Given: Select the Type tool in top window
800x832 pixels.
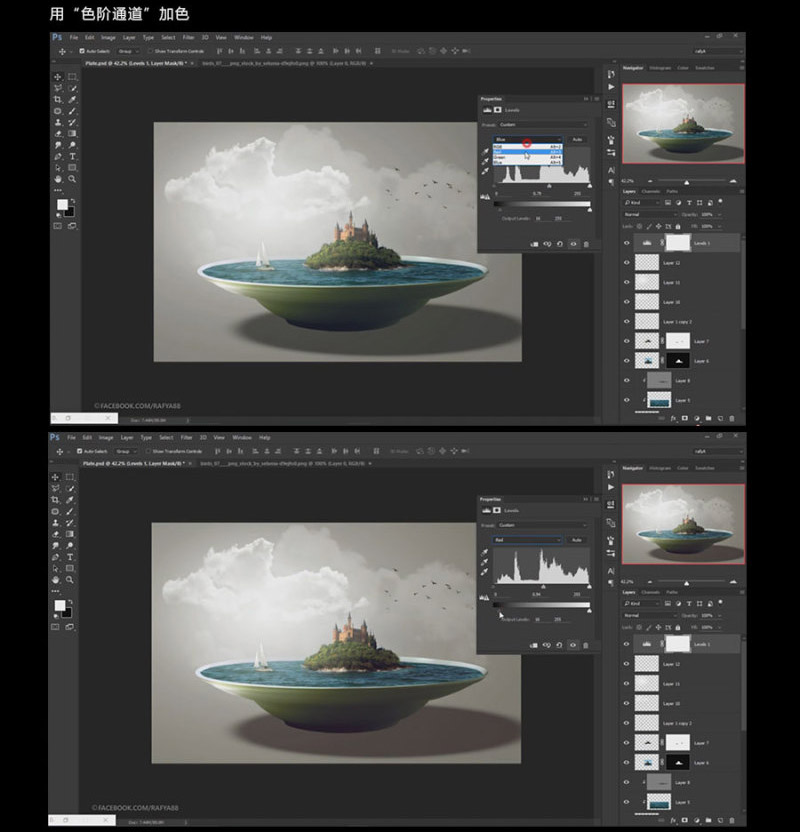Looking at the screenshot, I should coord(72,157).
